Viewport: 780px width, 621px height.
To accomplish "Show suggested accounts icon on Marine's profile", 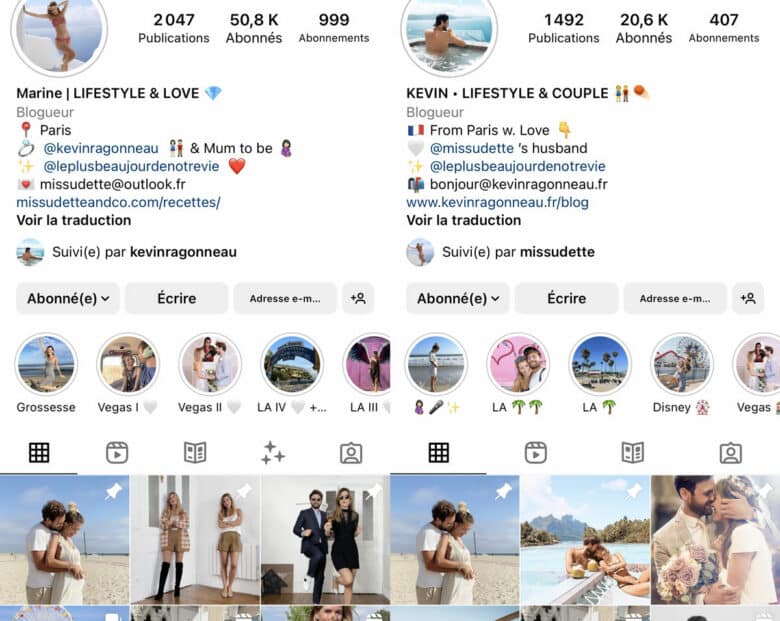I will 358,299.
